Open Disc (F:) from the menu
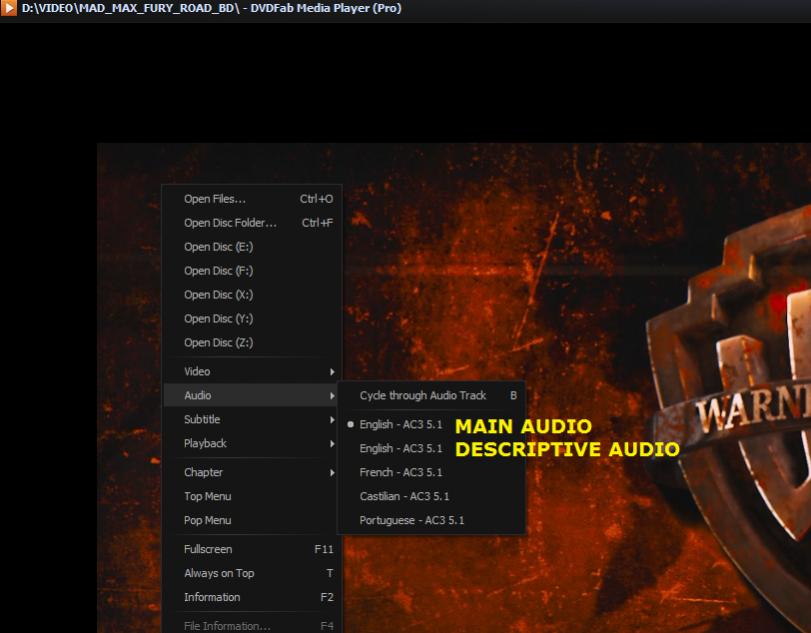The width and height of the screenshot is (811, 633). click(252, 270)
